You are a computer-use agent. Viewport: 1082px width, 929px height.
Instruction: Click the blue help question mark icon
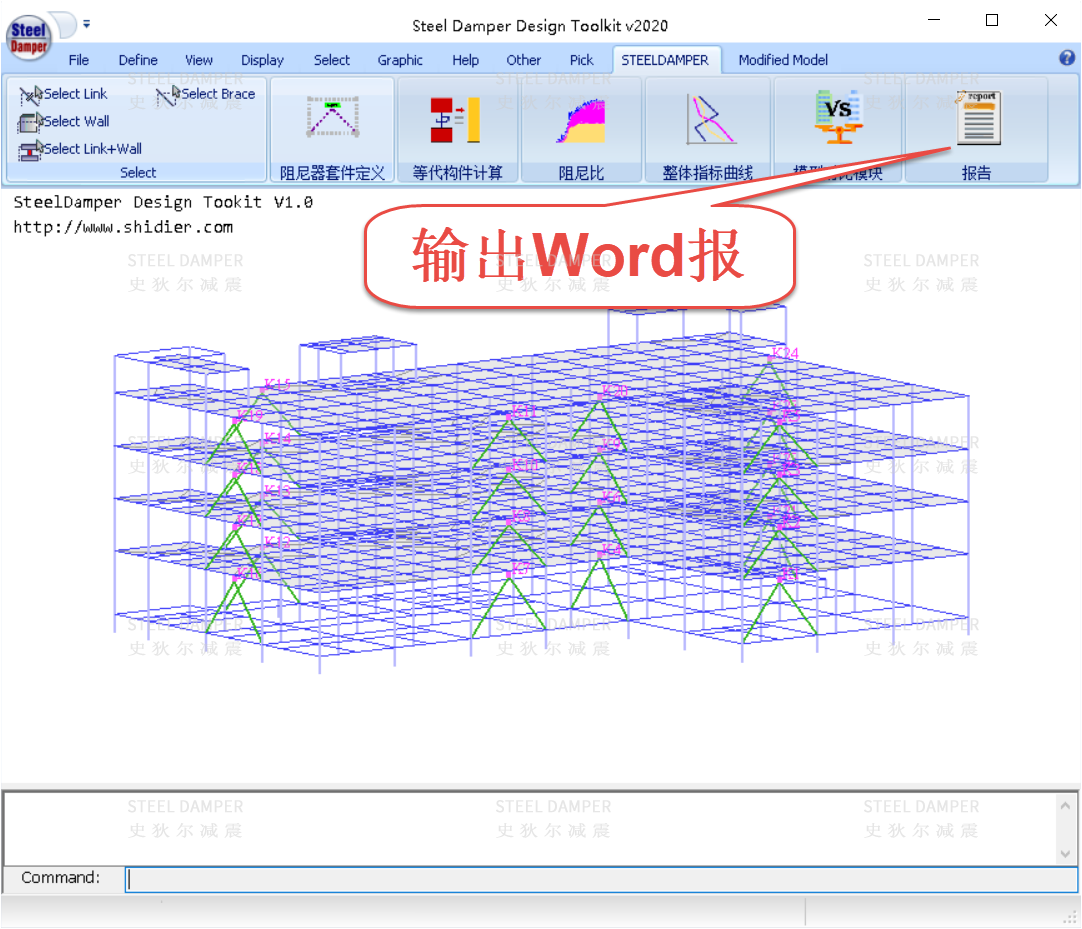click(1067, 58)
